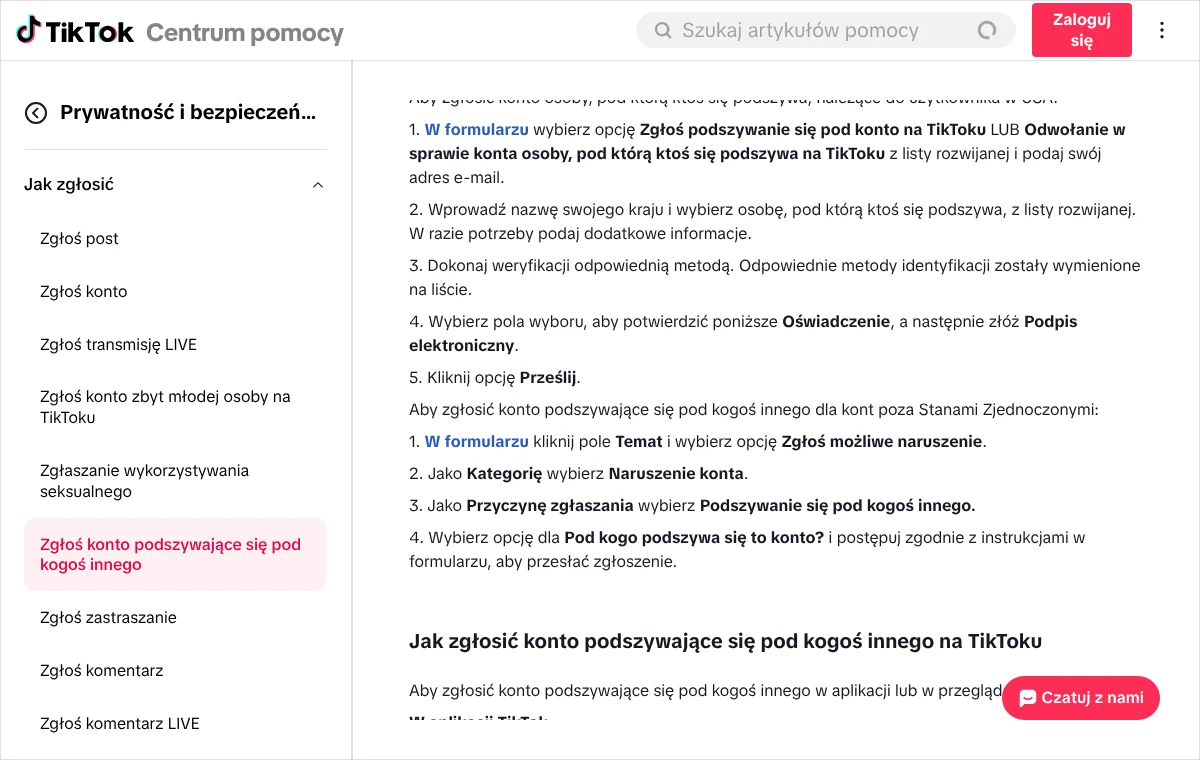The width and height of the screenshot is (1200, 760).
Task: Open Zgłaszanie wykorzystywania seksualnego article
Action: tap(144, 481)
